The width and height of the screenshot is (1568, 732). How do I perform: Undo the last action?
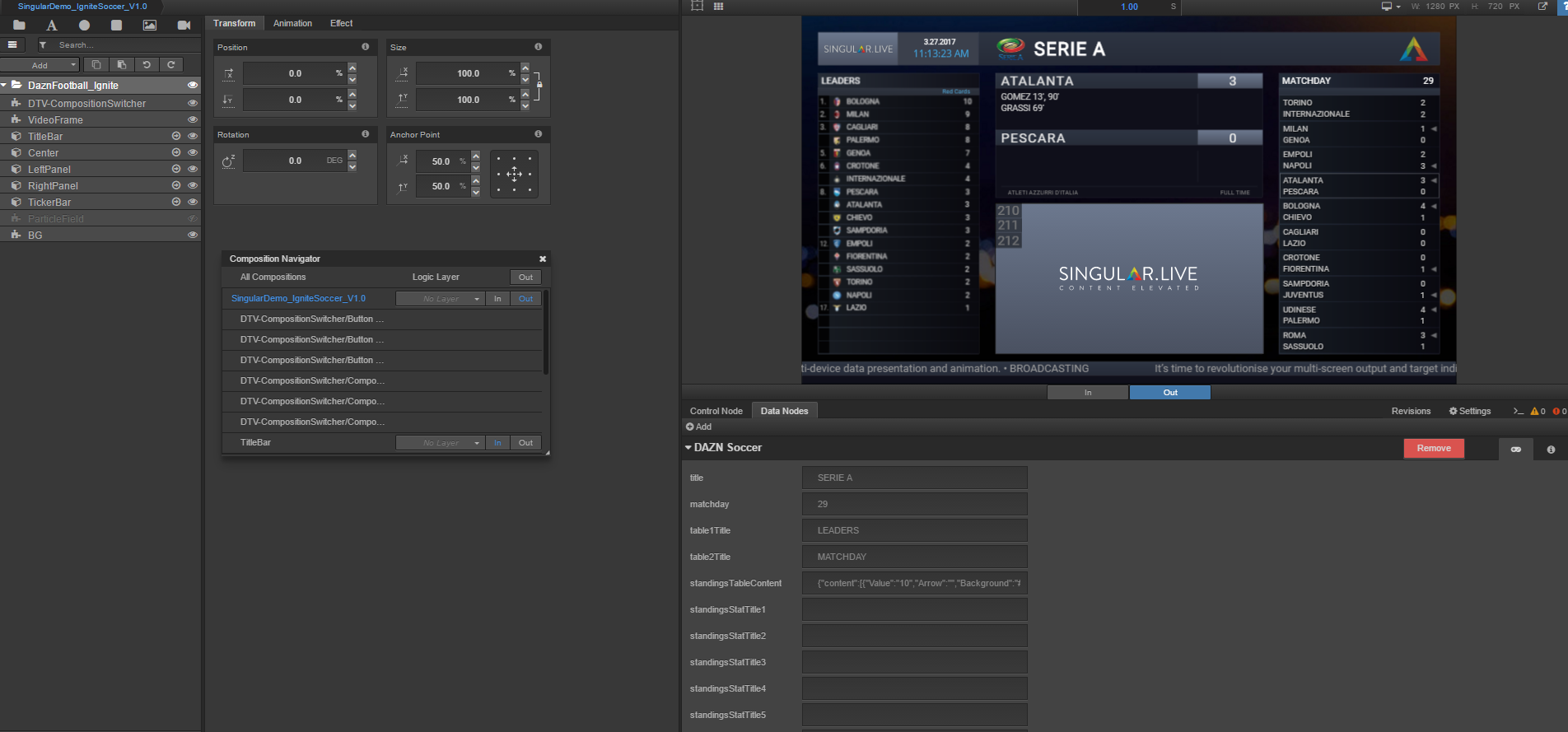tap(147, 64)
